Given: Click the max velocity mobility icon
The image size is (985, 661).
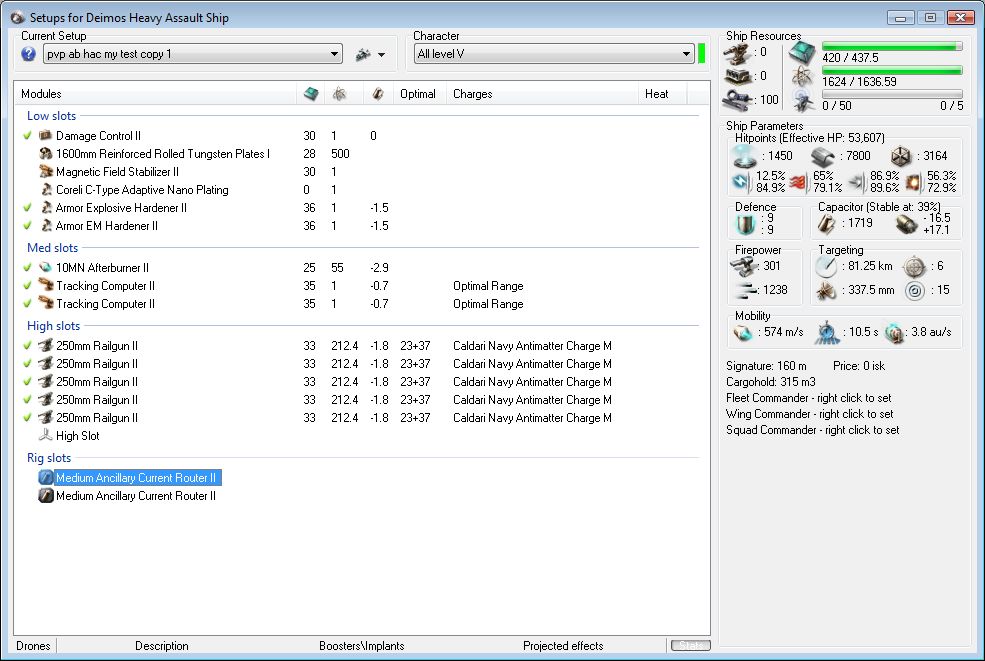Looking at the screenshot, I should pos(743,332).
